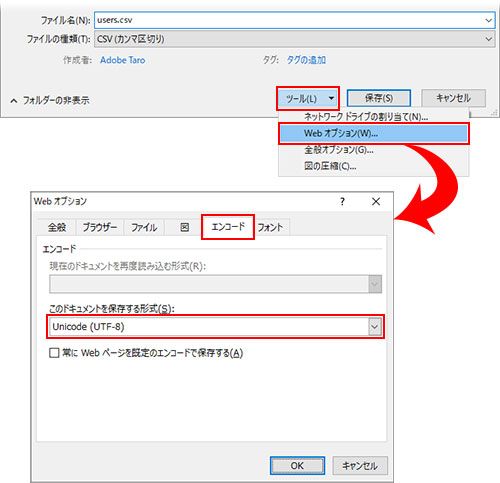500x483 pixels.
Task: Switch to the フォント tab
Action: (x=270, y=227)
